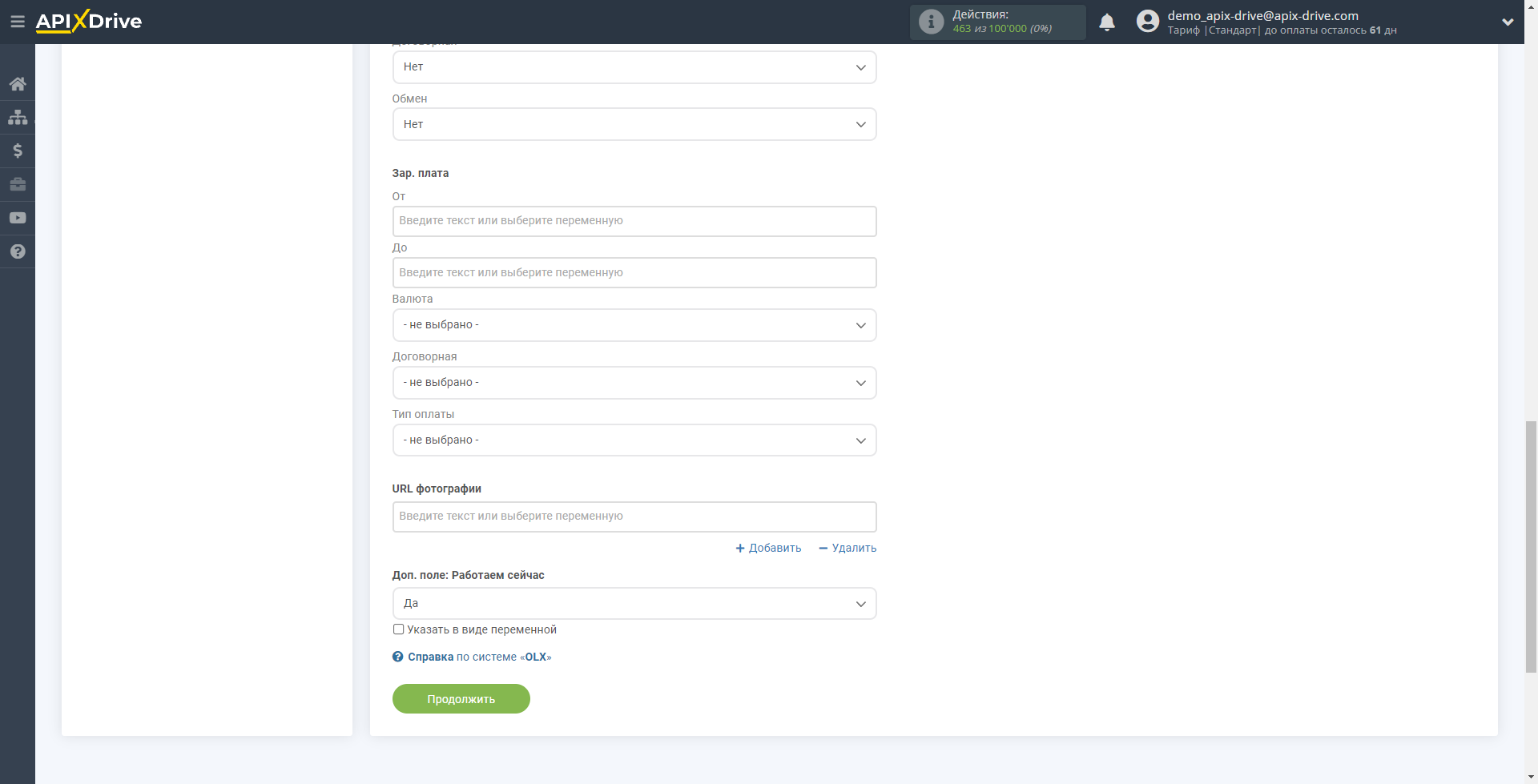This screenshot has height=784, width=1538.
Task: Open the YouTube video icon in the sidebar
Action: click(x=18, y=218)
